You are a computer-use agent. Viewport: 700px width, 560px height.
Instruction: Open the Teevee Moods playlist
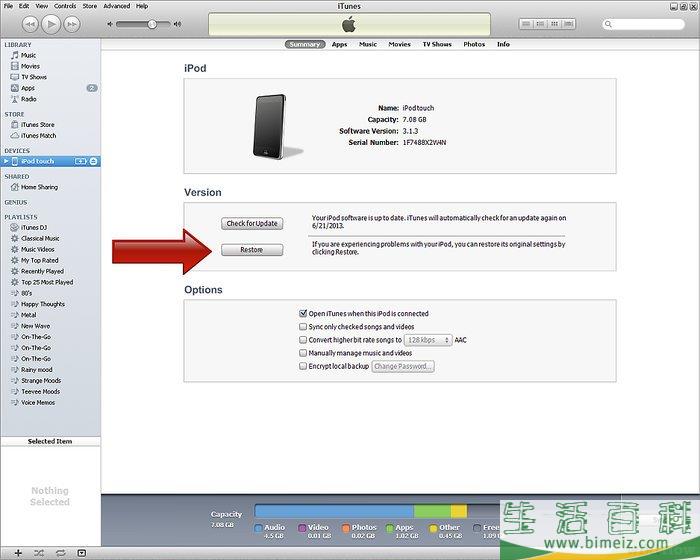40,392
